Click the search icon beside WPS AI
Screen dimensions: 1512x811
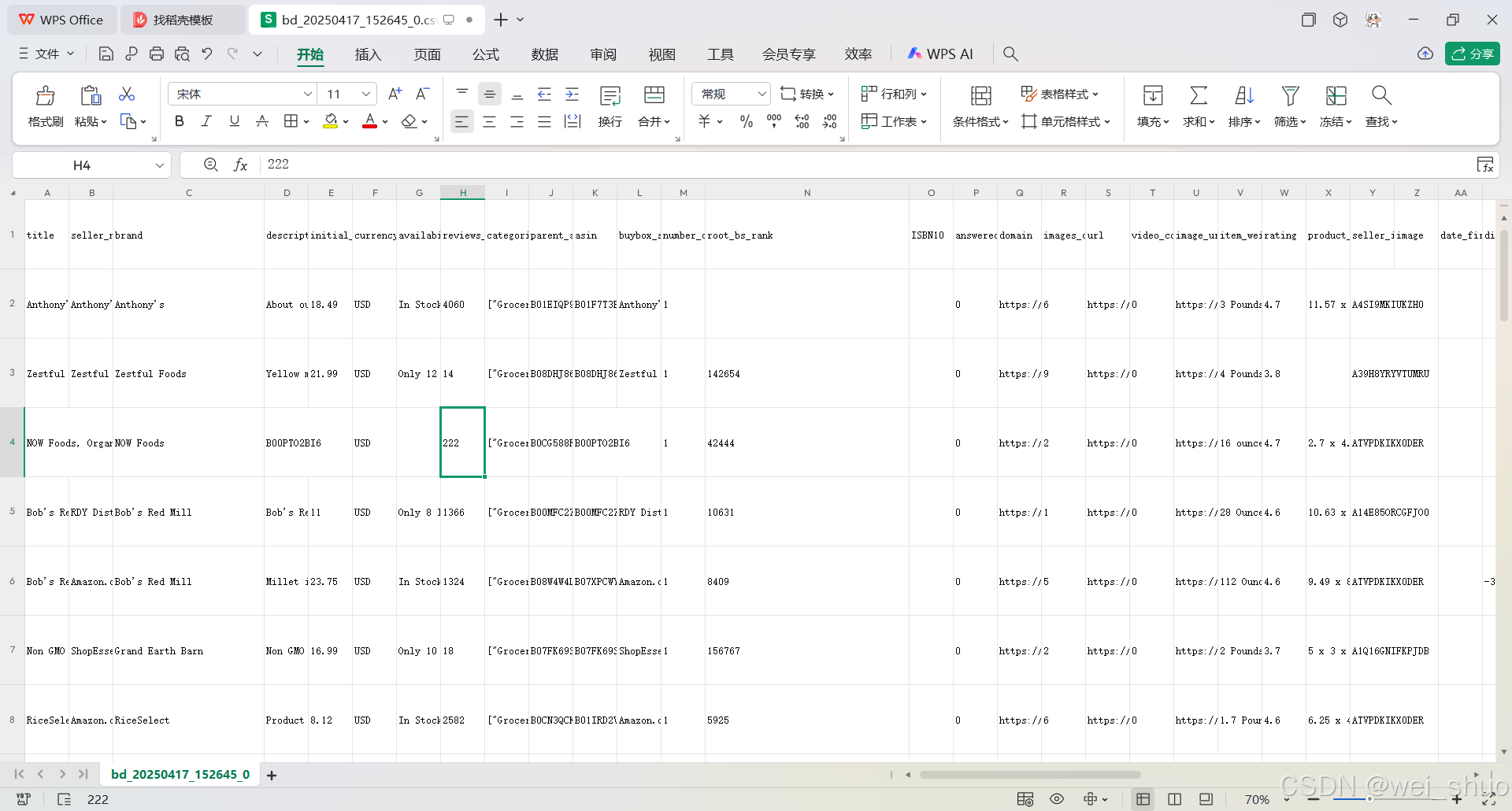(x=1010, y=54)
